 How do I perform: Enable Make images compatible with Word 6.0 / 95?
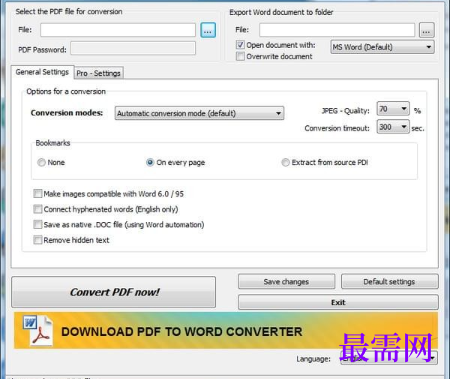point(38,194)
